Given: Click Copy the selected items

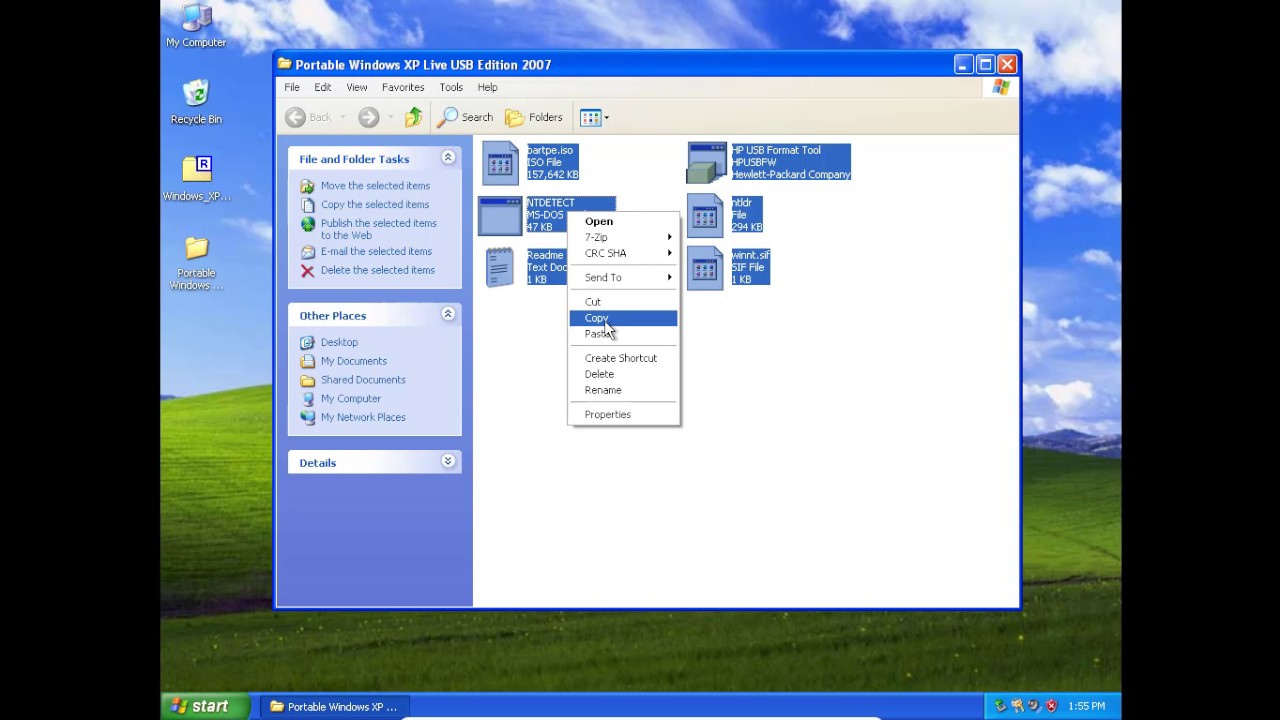Looking at the screenshot, I should [x=375, y=204].
